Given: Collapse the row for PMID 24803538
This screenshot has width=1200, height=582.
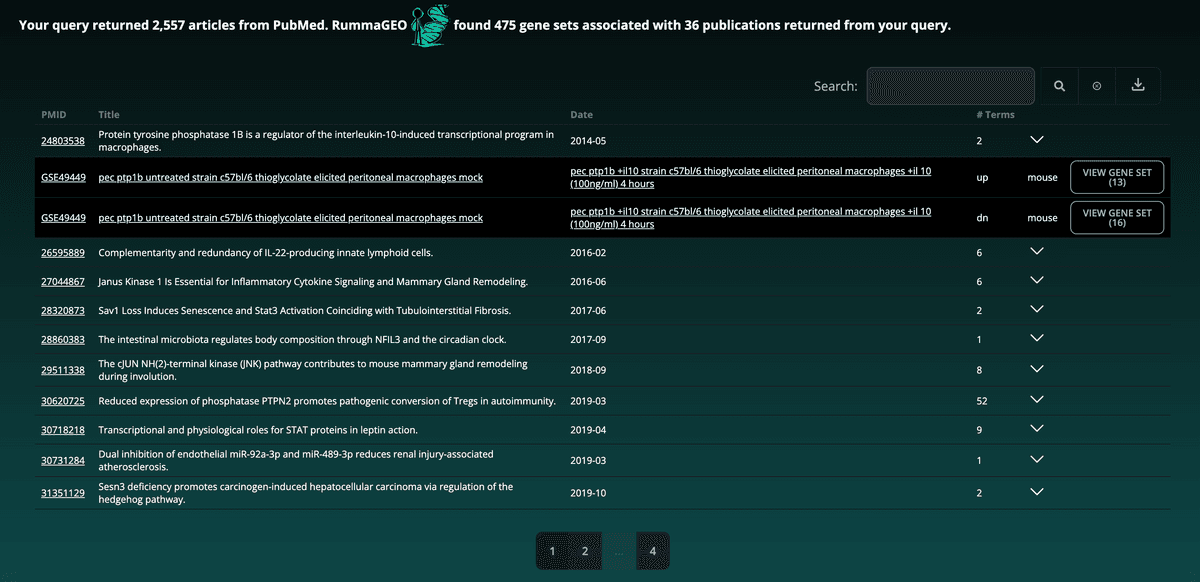Looking at the screenshot, I should (1037, 140).
